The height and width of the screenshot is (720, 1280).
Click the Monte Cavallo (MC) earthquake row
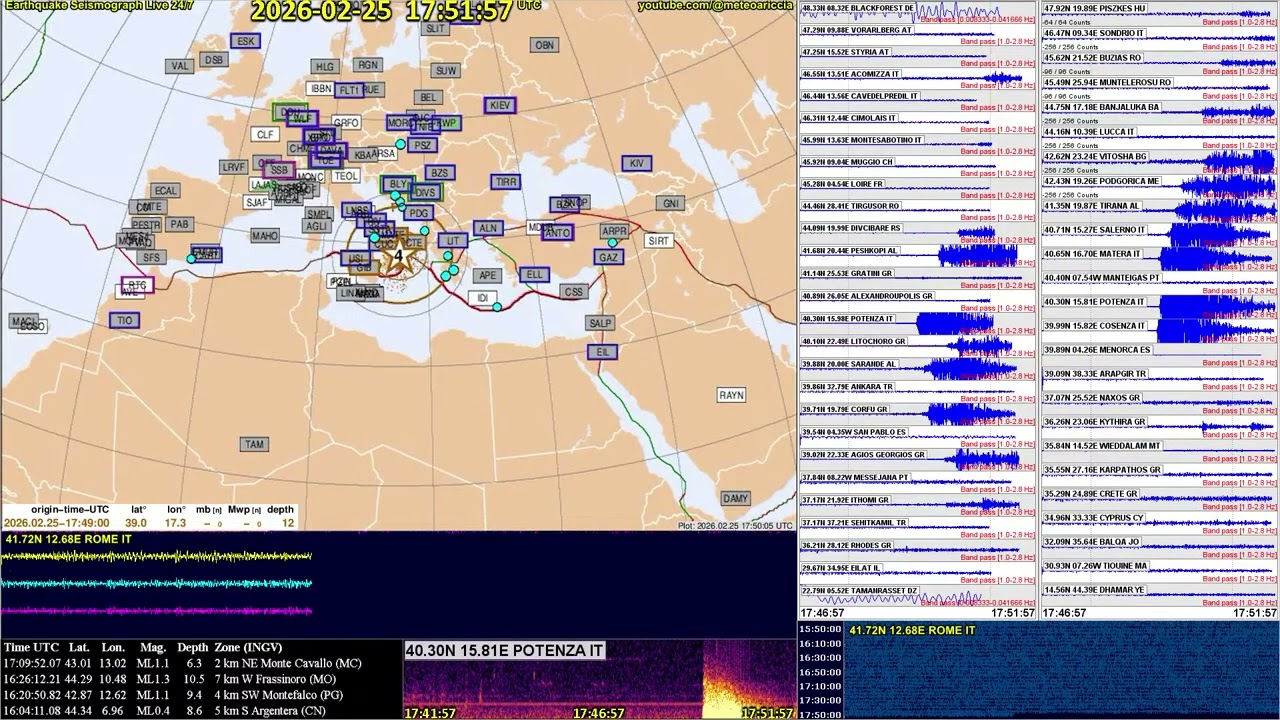click(183, 663)
